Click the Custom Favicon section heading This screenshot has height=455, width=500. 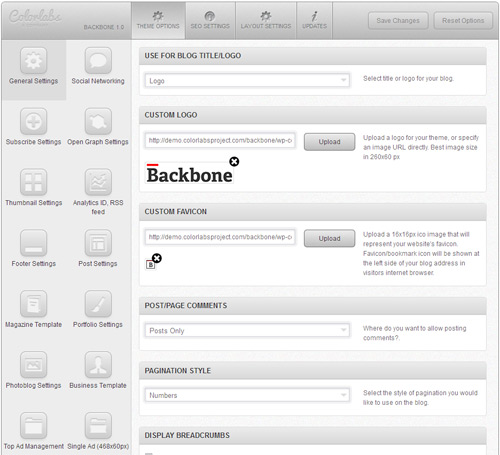coord(176,212)
